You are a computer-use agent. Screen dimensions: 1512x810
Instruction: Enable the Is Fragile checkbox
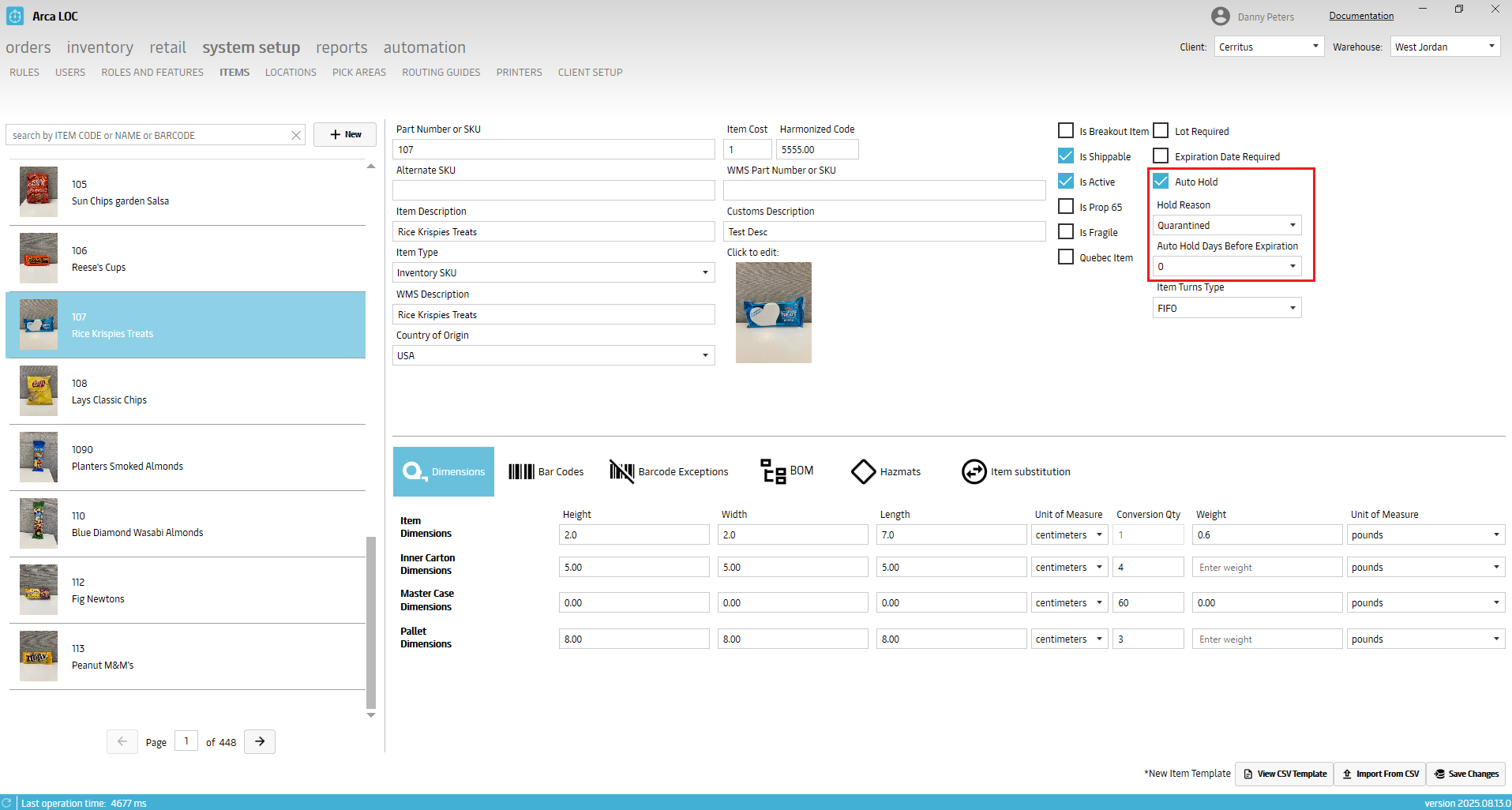click(1066, 232)
